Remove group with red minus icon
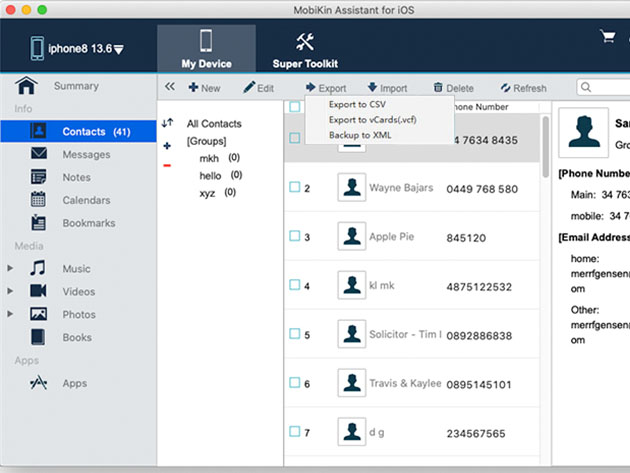 tap(167, 166)
